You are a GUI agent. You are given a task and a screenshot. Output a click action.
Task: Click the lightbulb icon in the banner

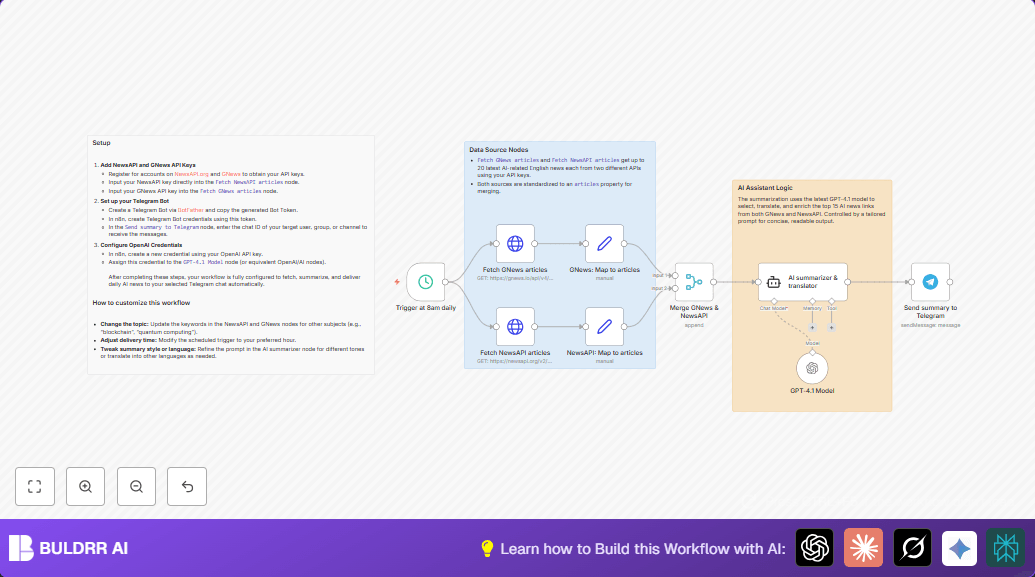(x=487, y=549)
